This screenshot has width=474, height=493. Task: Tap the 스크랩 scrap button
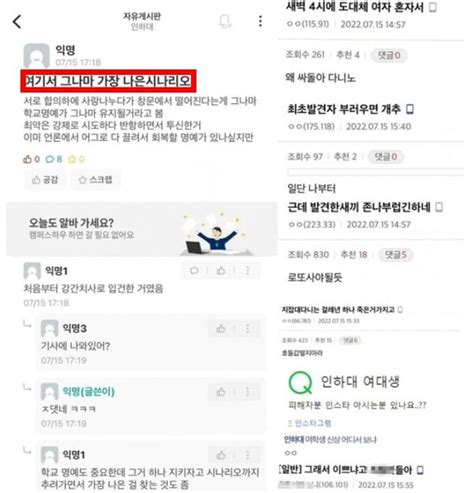pos(95,180)
